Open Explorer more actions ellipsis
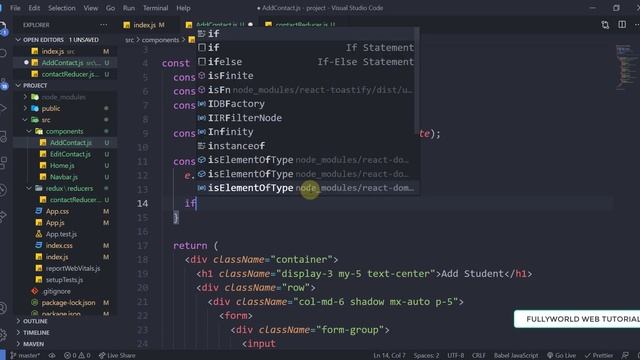 tap(104, 25)
